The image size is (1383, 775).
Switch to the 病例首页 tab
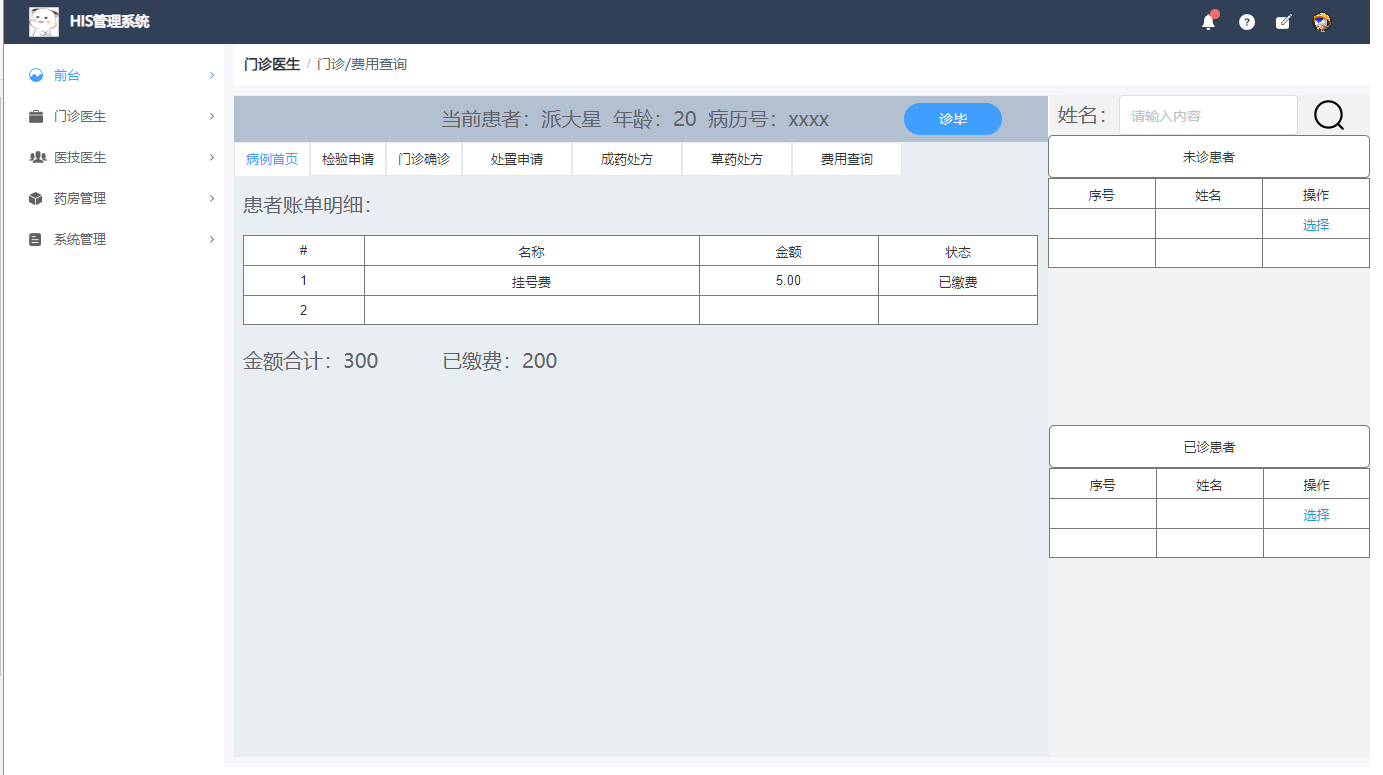pyautogui.click(x=272, y=159)
